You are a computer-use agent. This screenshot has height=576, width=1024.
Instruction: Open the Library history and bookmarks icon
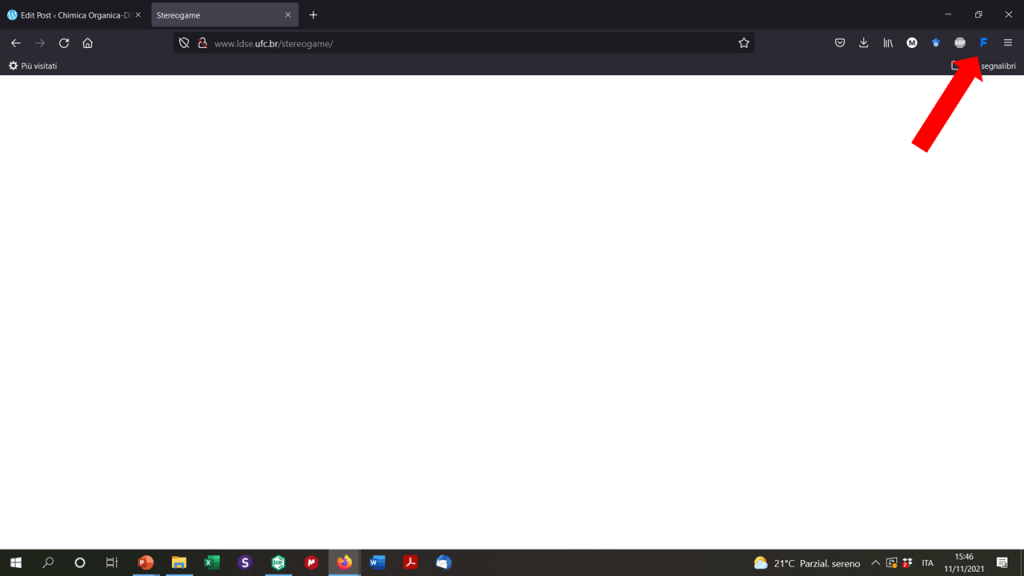click(x=887, y=43)
